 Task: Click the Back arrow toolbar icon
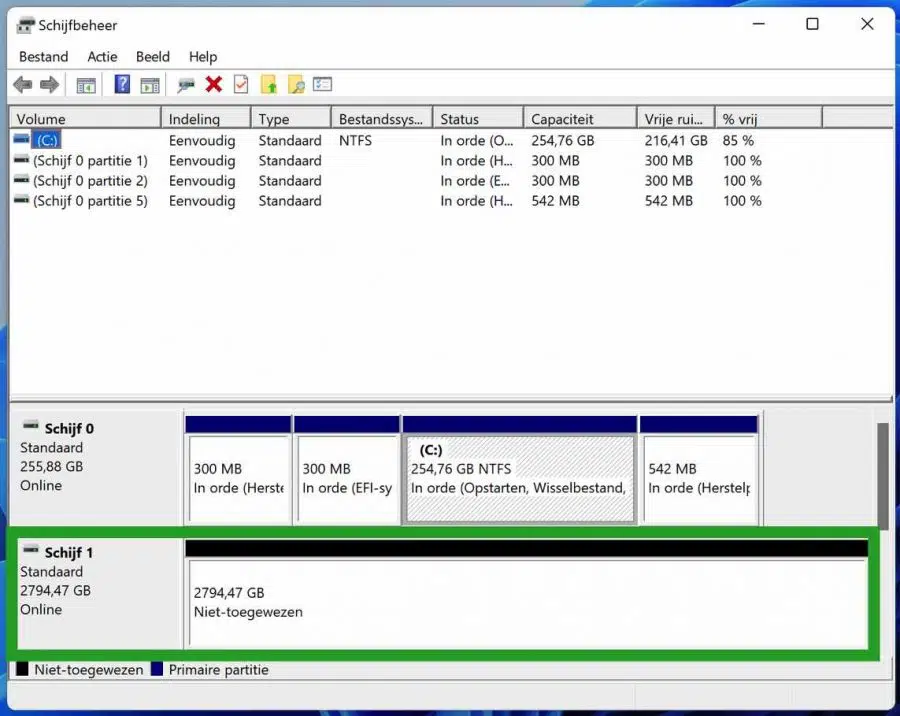click(22, 85)
